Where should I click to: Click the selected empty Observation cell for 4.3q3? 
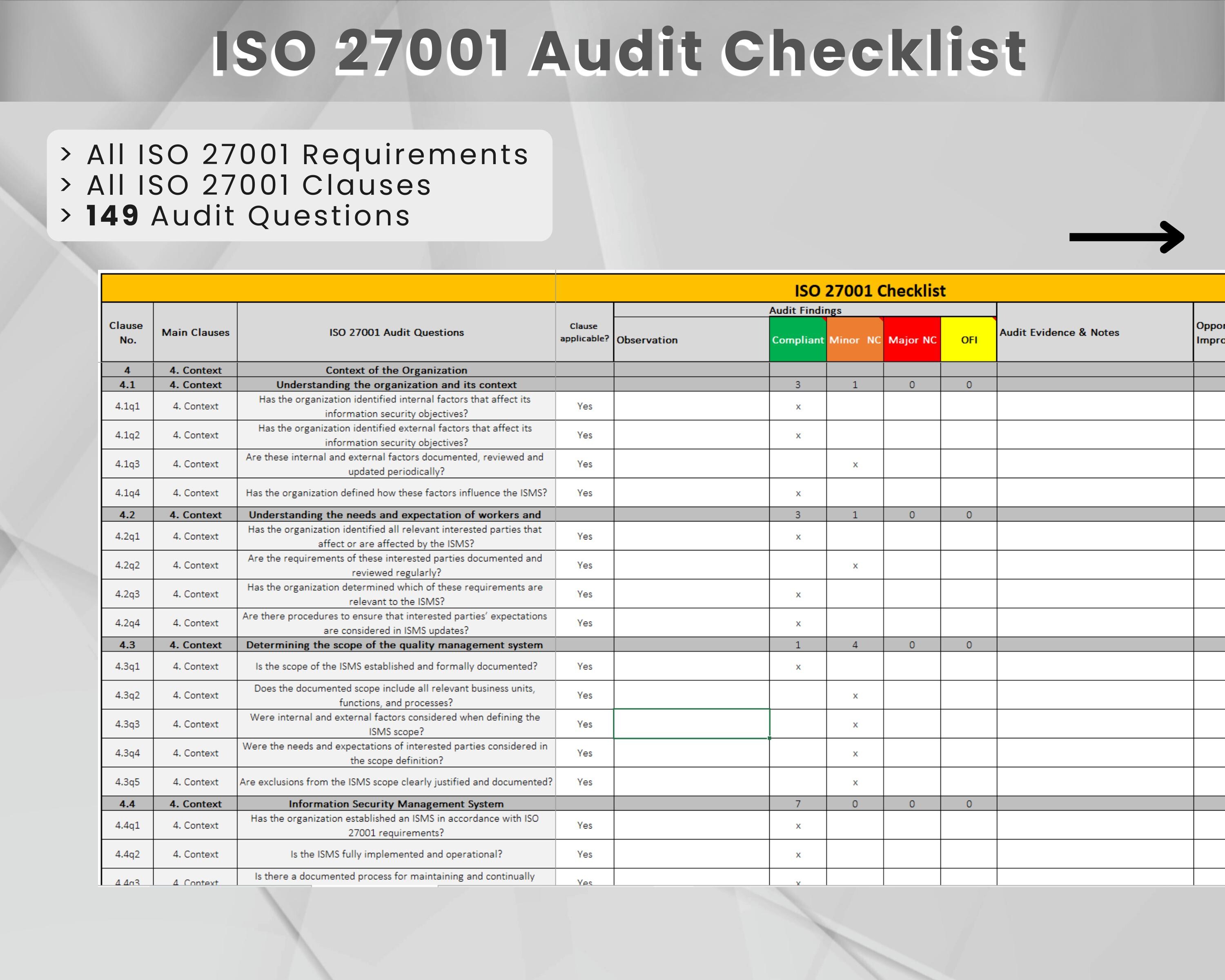(690, 724)
